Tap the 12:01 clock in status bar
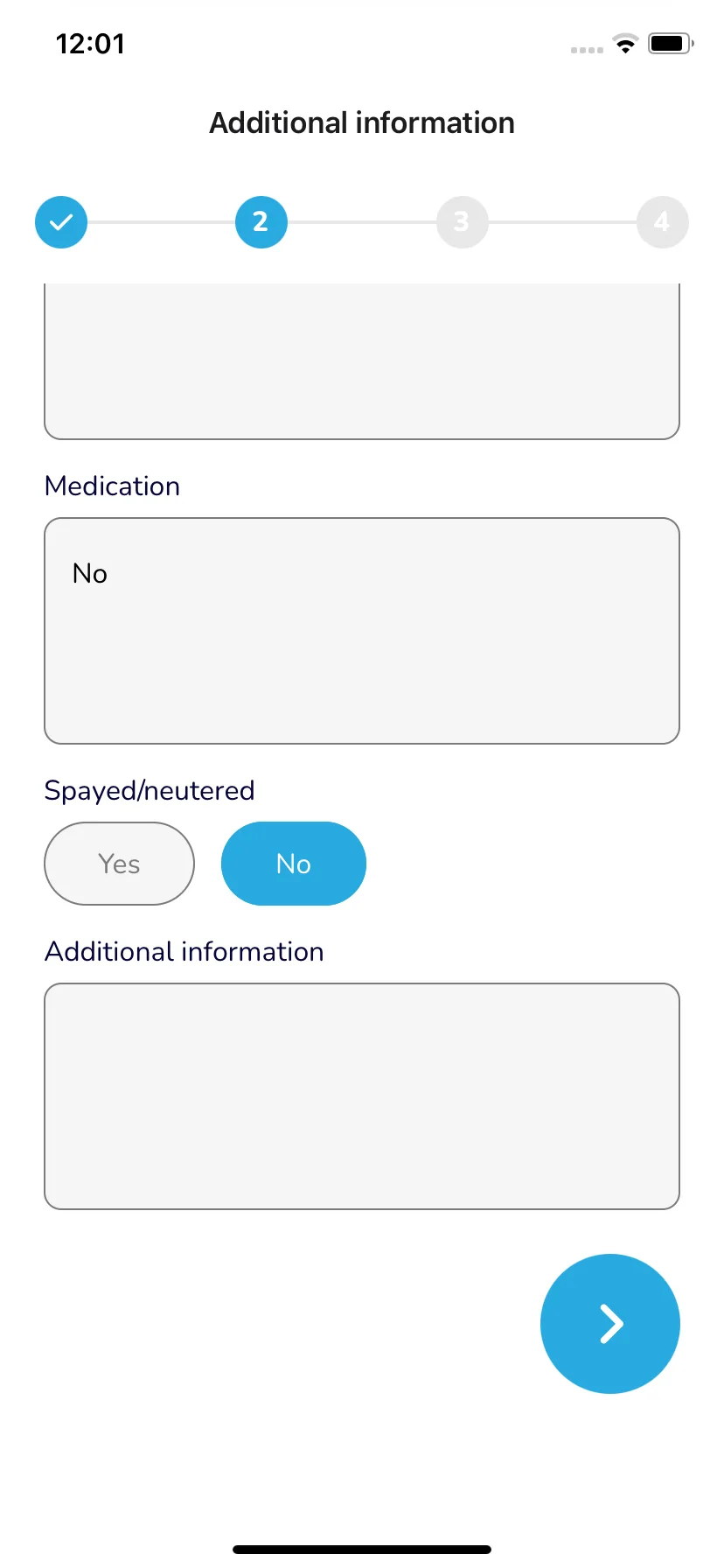The image size is (724, 1568). click(90, 44)
